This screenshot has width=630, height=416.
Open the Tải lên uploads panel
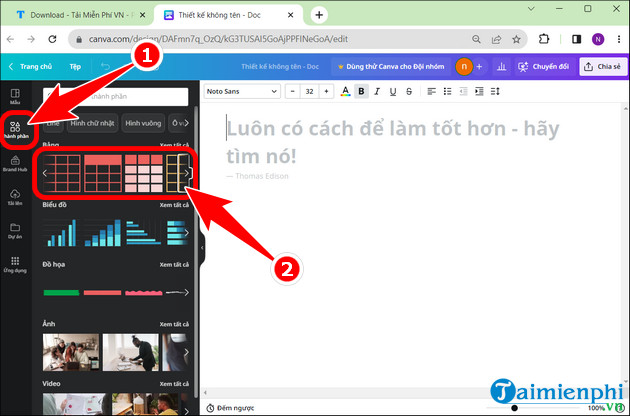(x=15, y=197)
